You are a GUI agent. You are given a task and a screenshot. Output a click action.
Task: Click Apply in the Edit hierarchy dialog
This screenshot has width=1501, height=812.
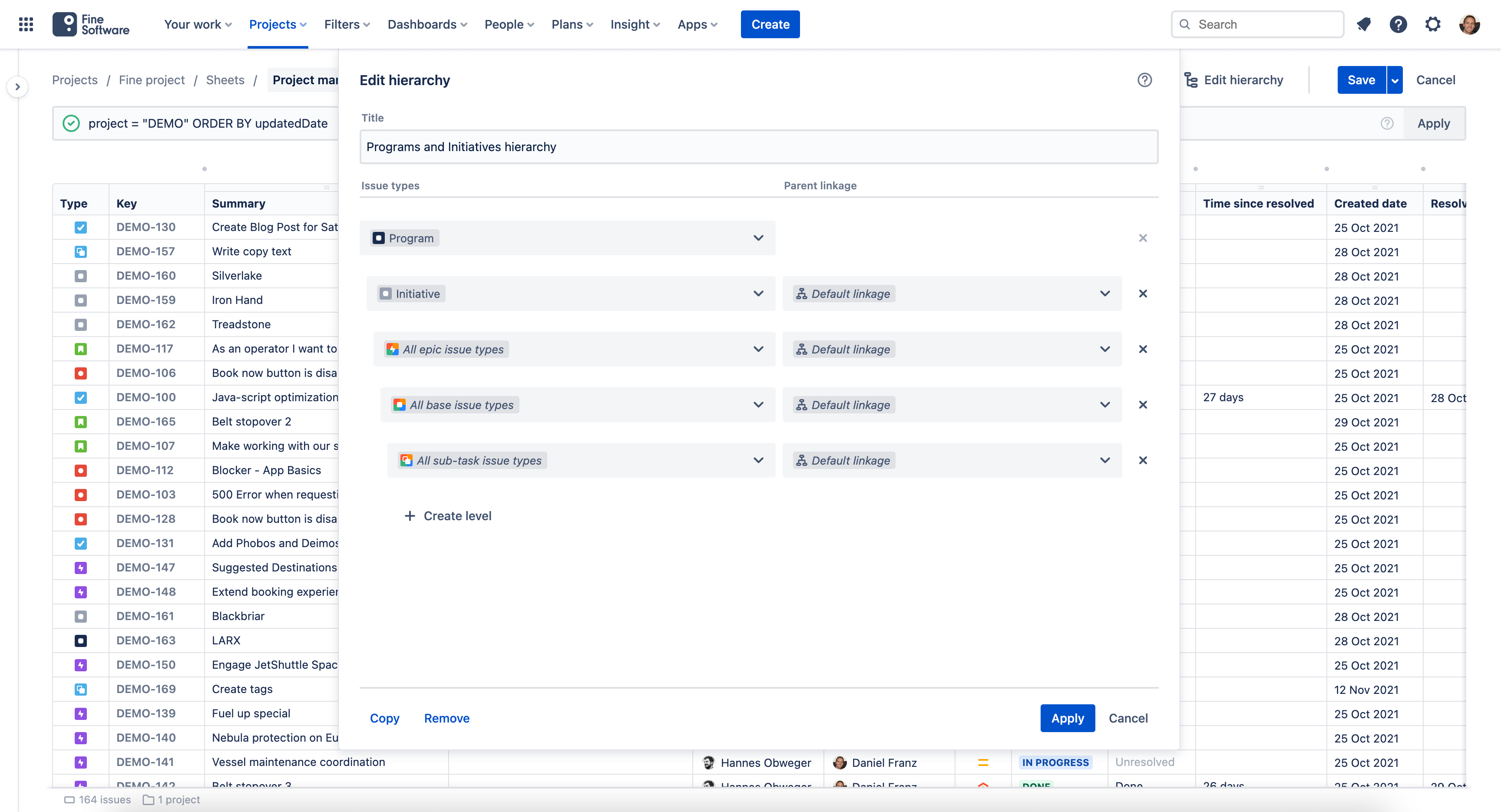click(x=1068, y=718)
